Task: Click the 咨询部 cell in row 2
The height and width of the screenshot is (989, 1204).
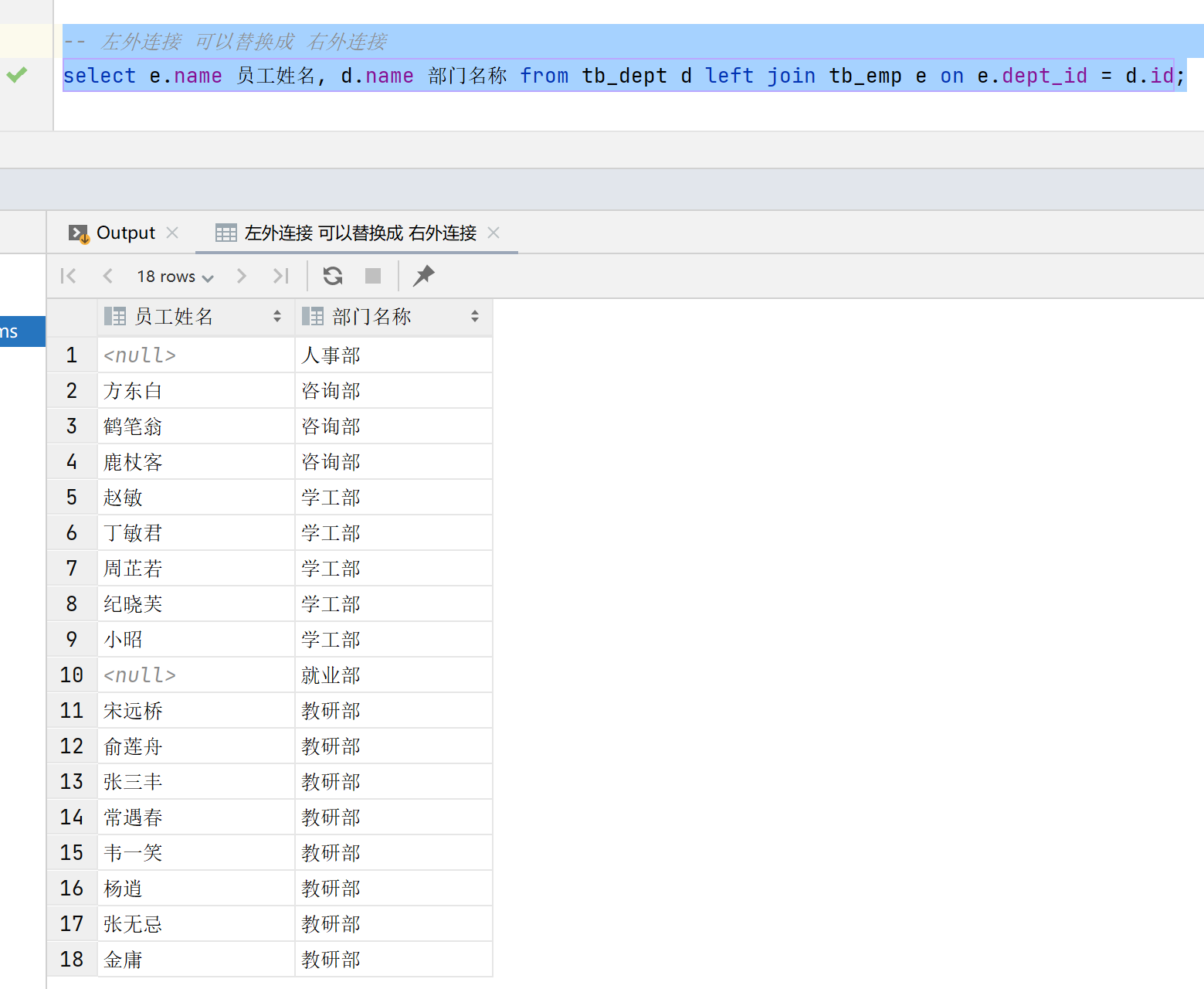Action: pos(394,391)
